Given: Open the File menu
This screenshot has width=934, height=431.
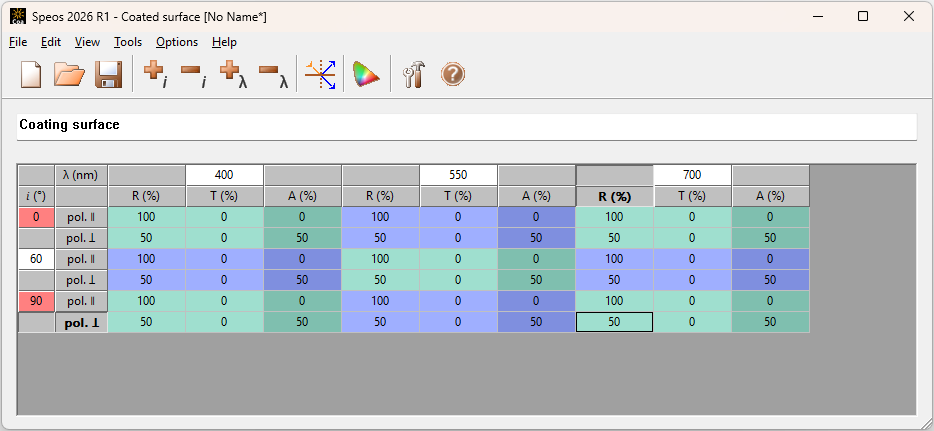Looking at the screenshot, I should [x=18, y=42].
